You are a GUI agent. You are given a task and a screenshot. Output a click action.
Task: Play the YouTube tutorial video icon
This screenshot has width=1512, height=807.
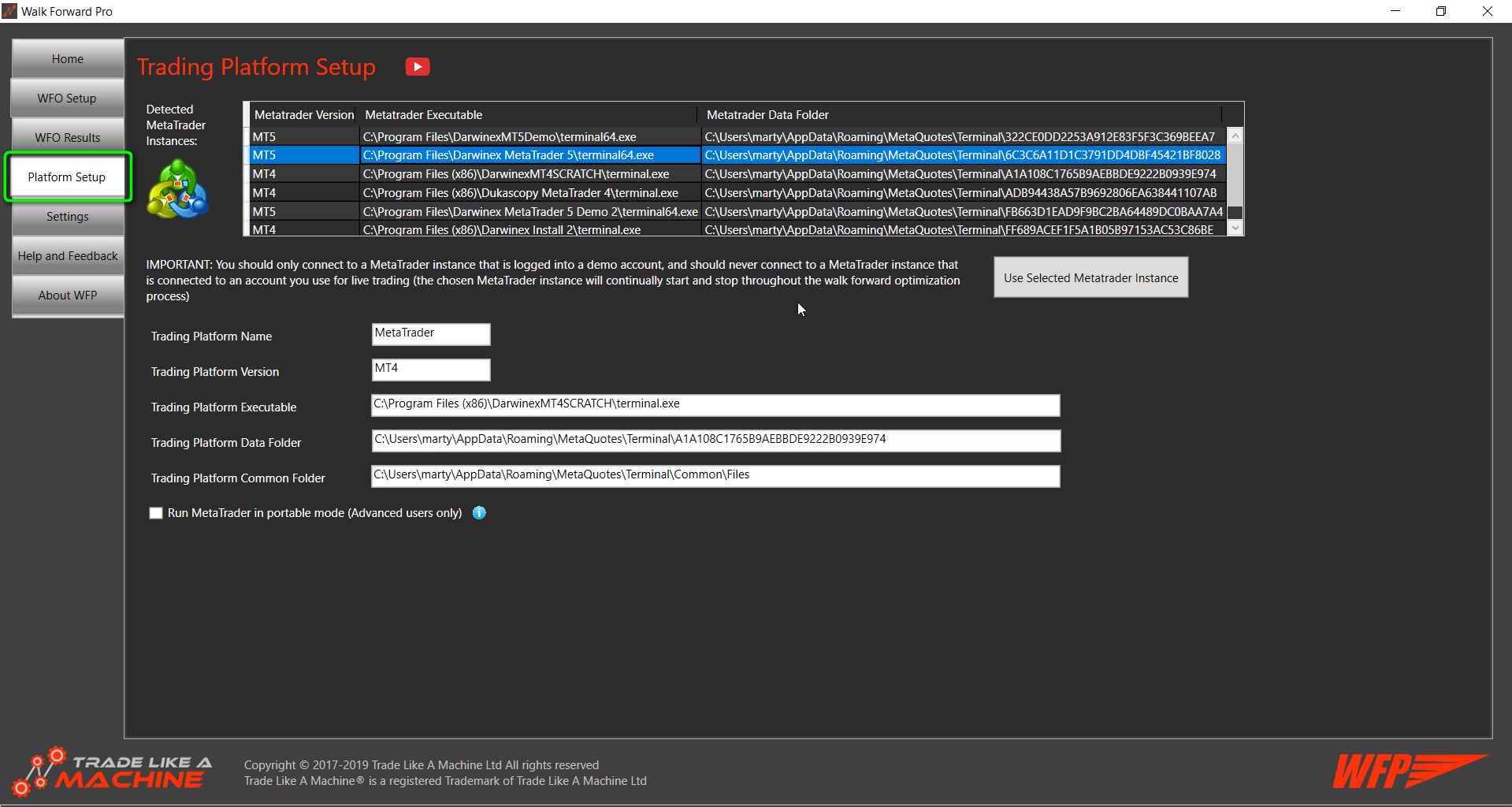click(x=418, y=67)
